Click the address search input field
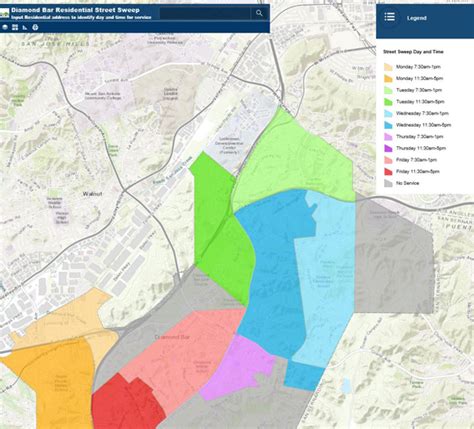This screenshot has height=429, width=474. click(x=205, y=13)
